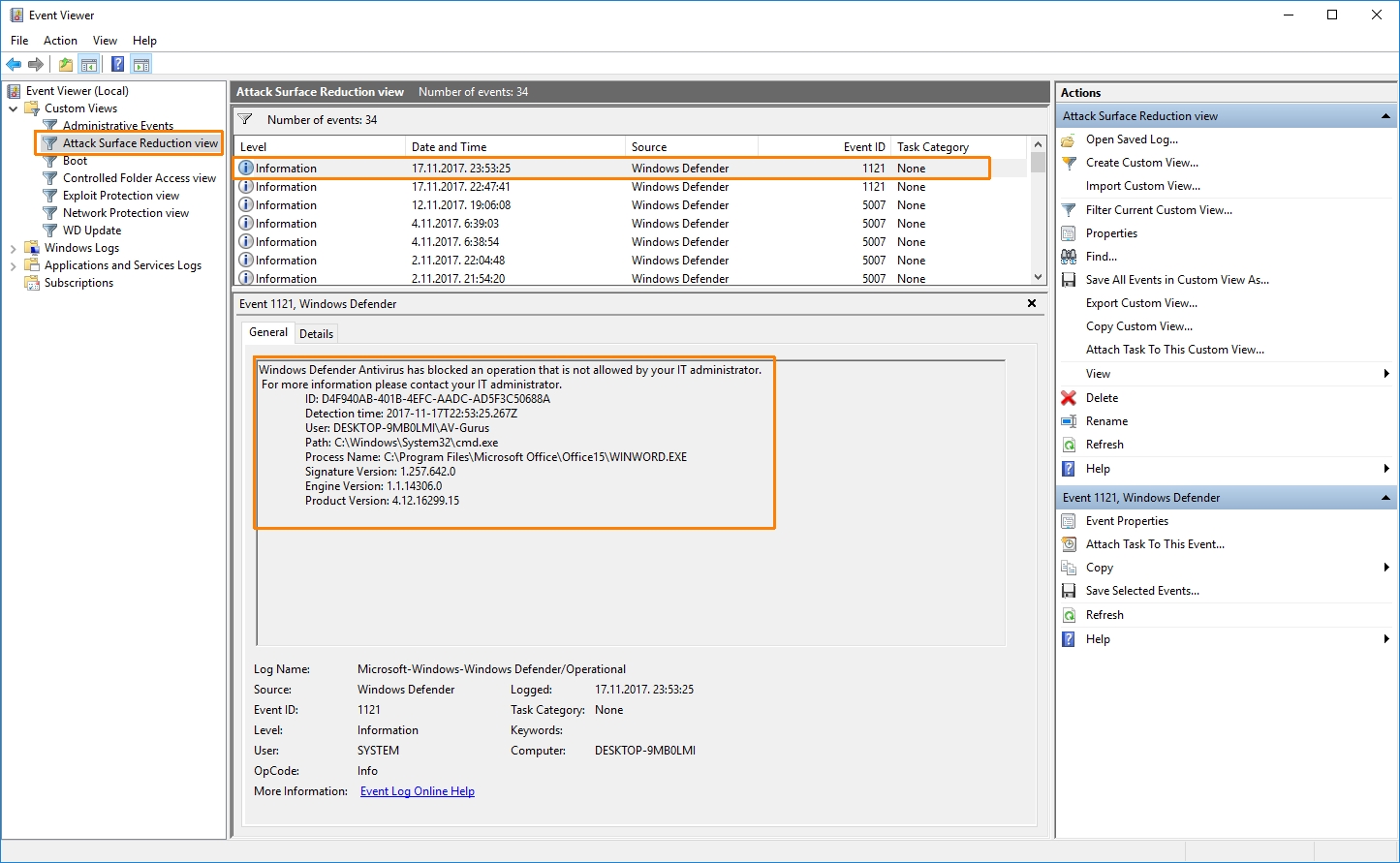
Task: Collapse the Custom Views tree node
Action: tap(14, 108)
